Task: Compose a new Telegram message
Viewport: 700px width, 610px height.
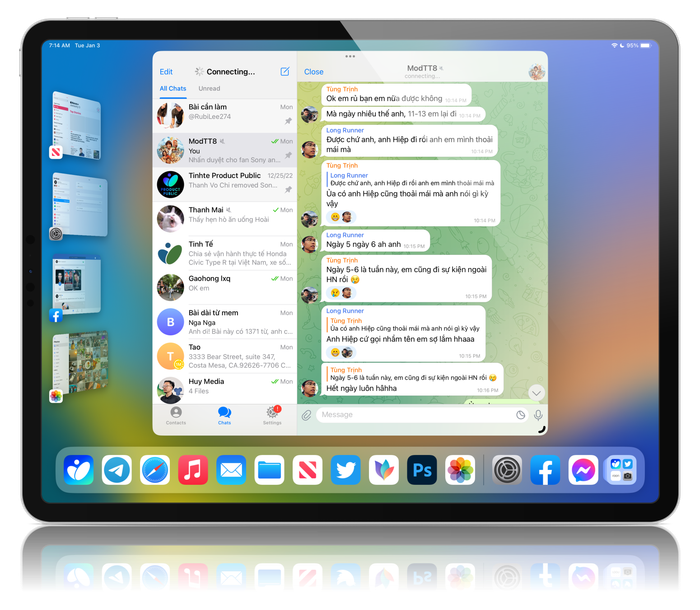Action: click(285, 71)
